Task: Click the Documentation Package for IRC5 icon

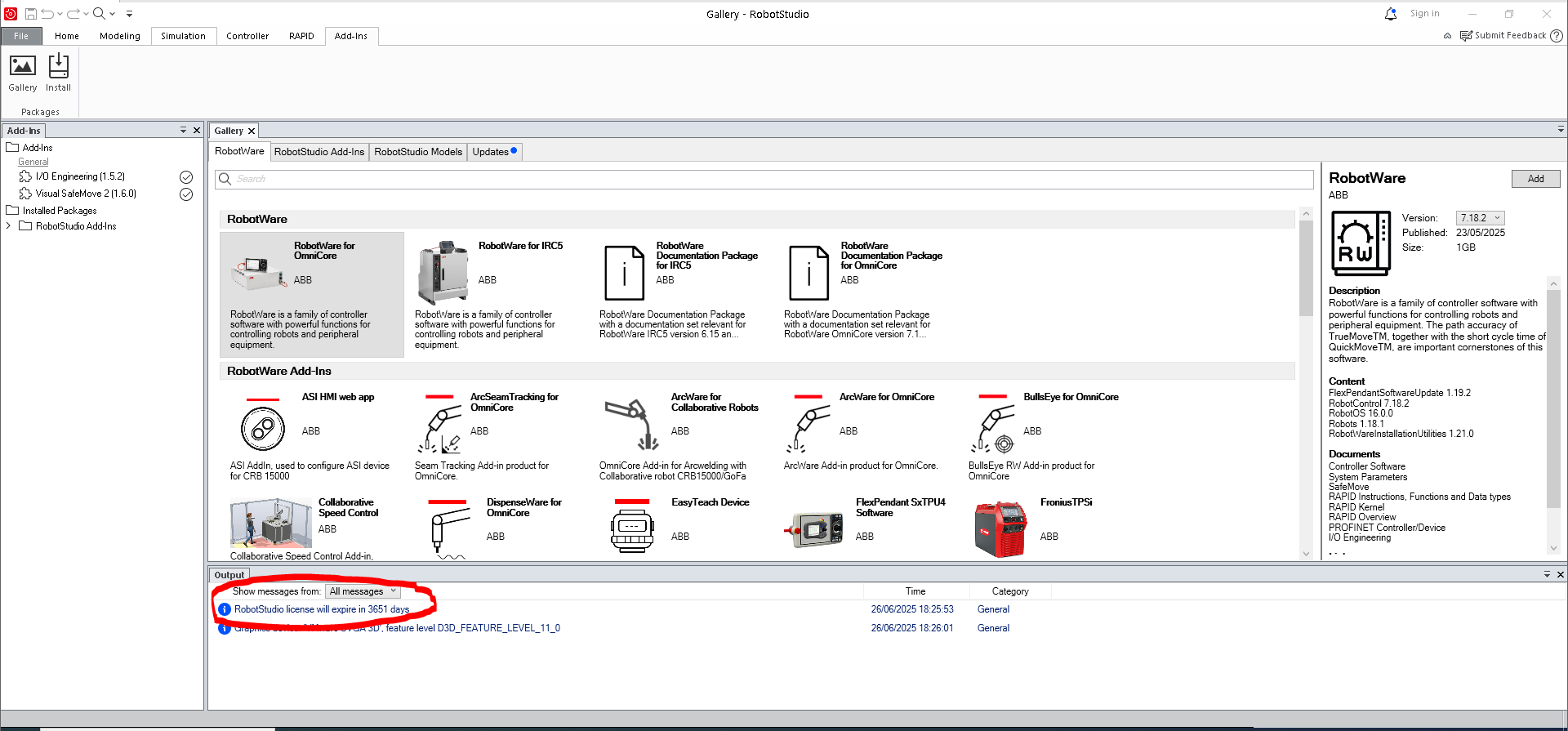Action: click(624, 273)
